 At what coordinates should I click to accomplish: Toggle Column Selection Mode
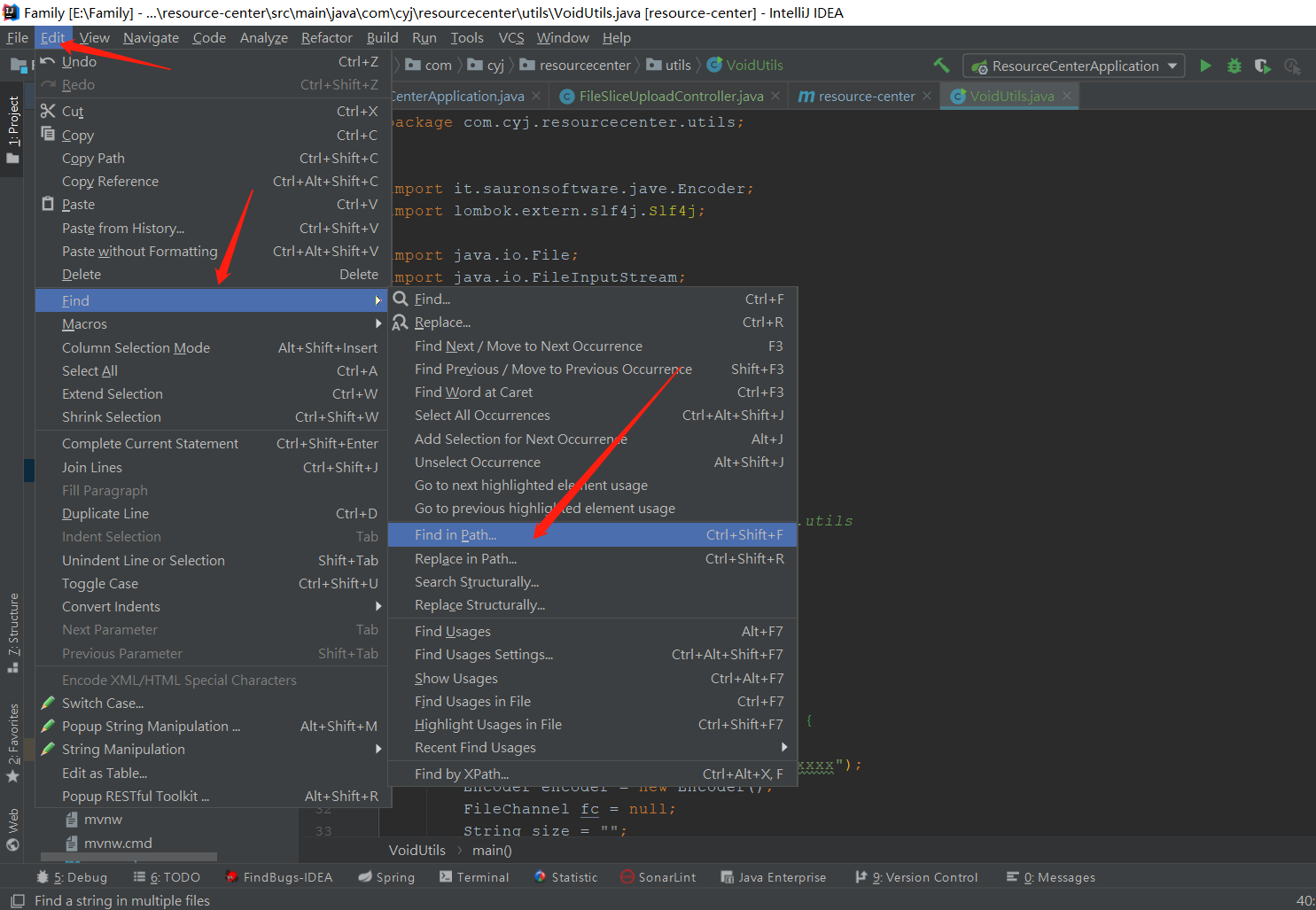(212, 347)
